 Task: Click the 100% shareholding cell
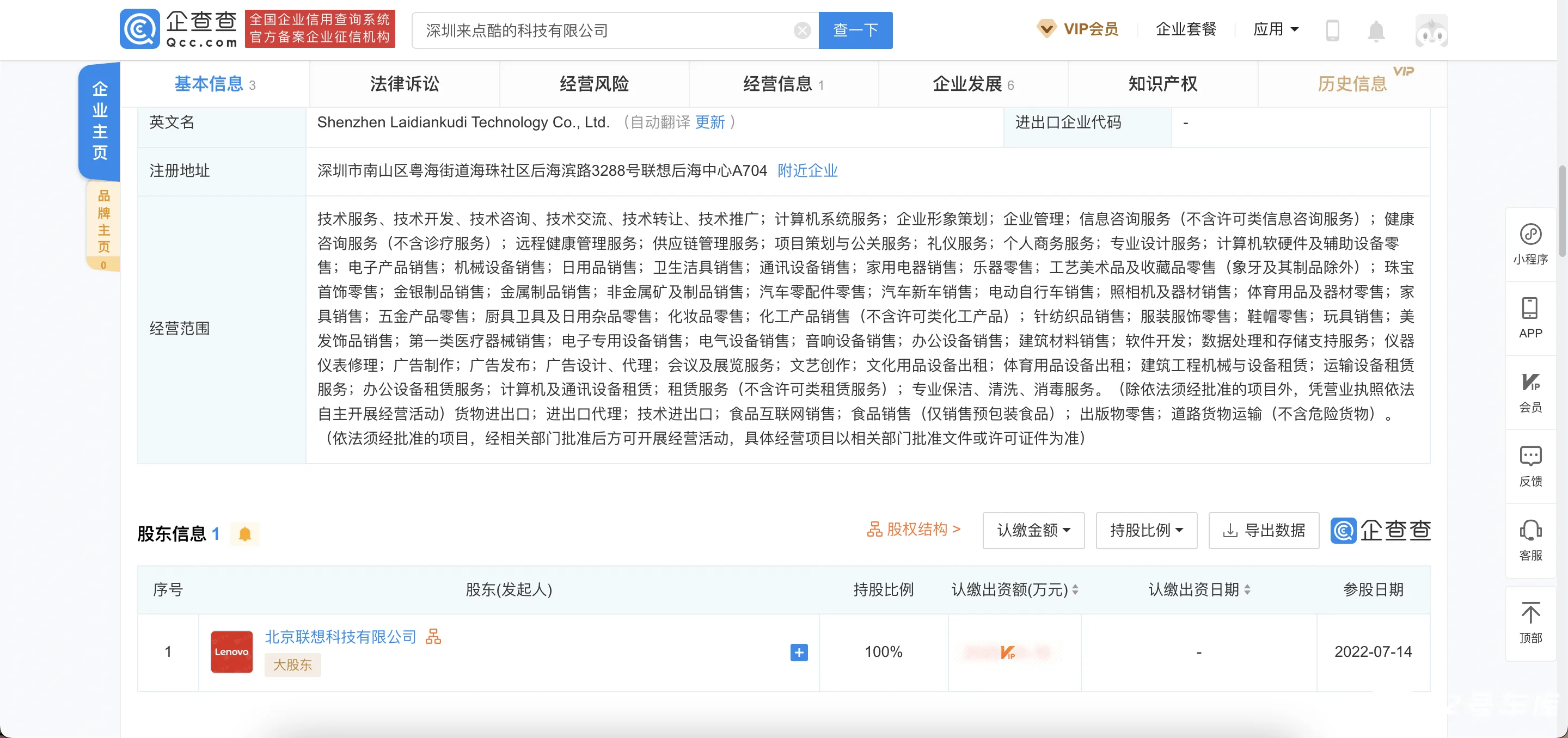click(x=883, y=652)
